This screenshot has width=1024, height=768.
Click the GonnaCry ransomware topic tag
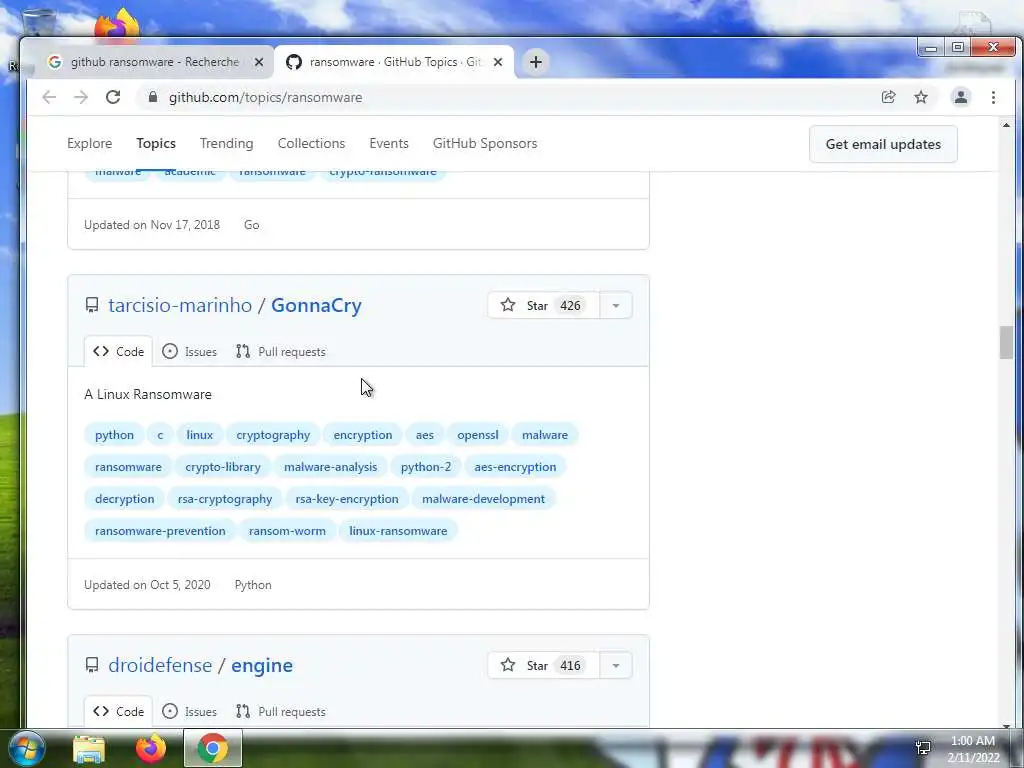(128, 467)
